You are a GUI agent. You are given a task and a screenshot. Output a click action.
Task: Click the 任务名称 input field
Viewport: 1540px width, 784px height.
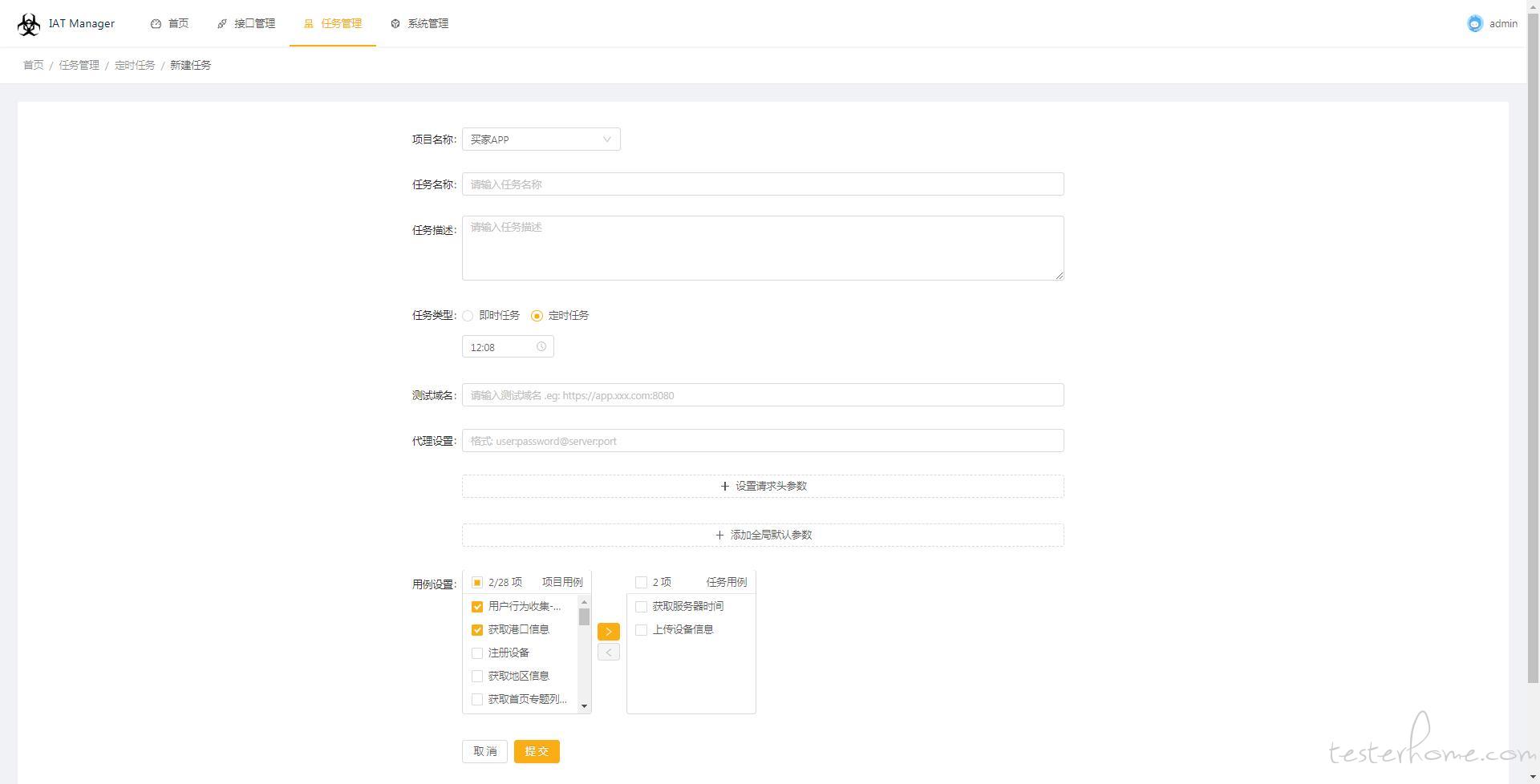[x=762, y=184]
